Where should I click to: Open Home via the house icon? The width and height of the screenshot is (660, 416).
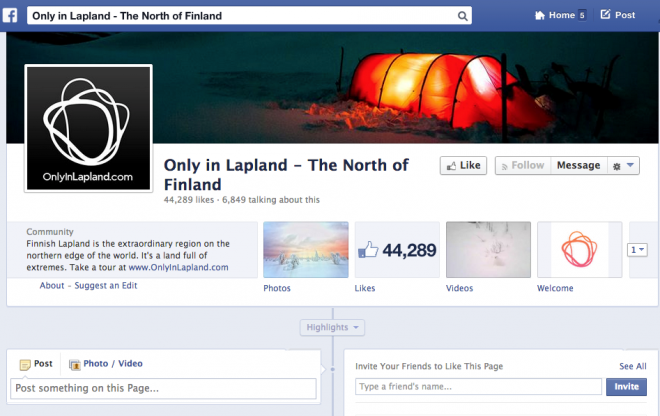coord(540,16)
